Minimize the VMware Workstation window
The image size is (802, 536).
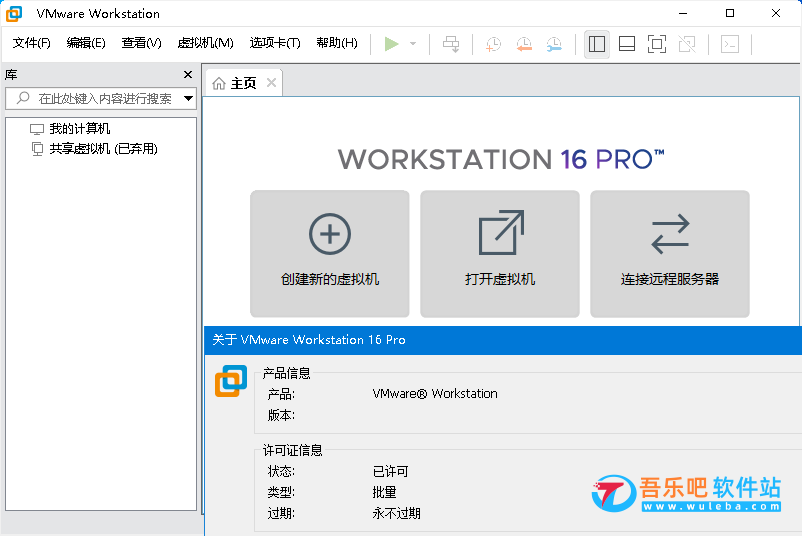(683, 13)
